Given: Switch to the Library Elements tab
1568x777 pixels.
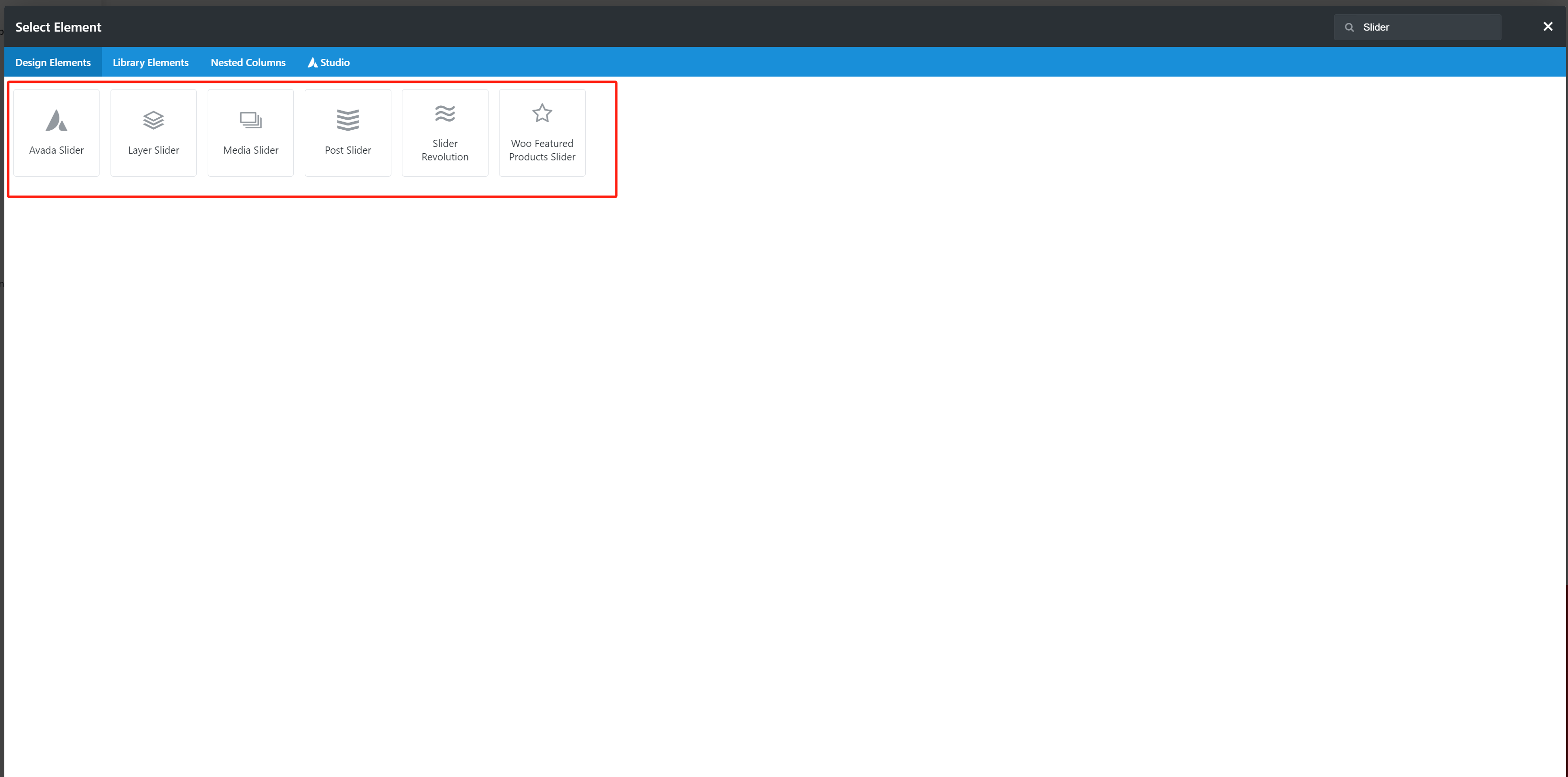Looking at the screenshot, I should point(150,62).
